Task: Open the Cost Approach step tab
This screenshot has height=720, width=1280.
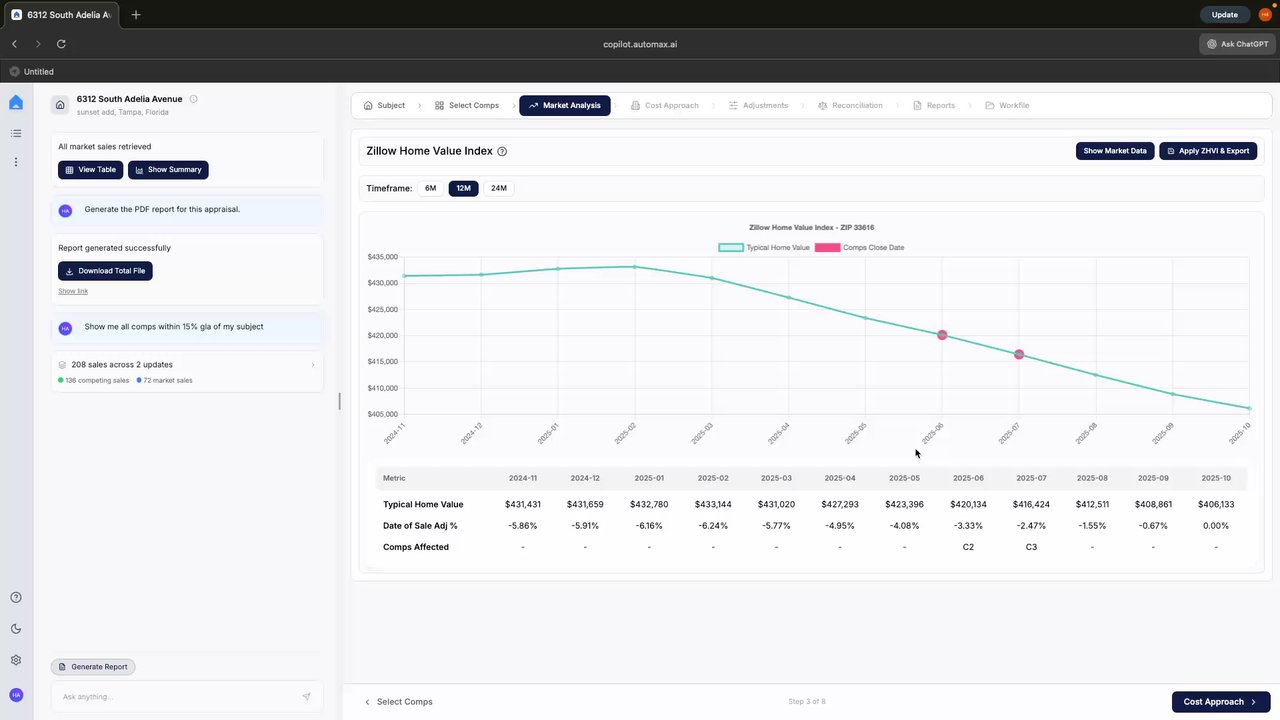Action: 665,105
